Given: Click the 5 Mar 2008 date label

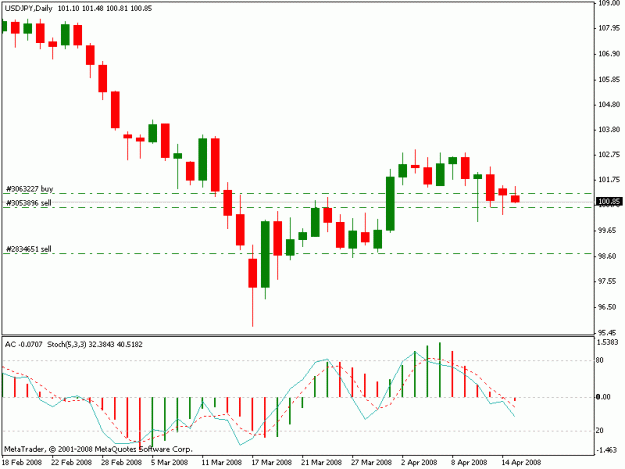Looking at the screenshot, I should [x=170, y=462].
